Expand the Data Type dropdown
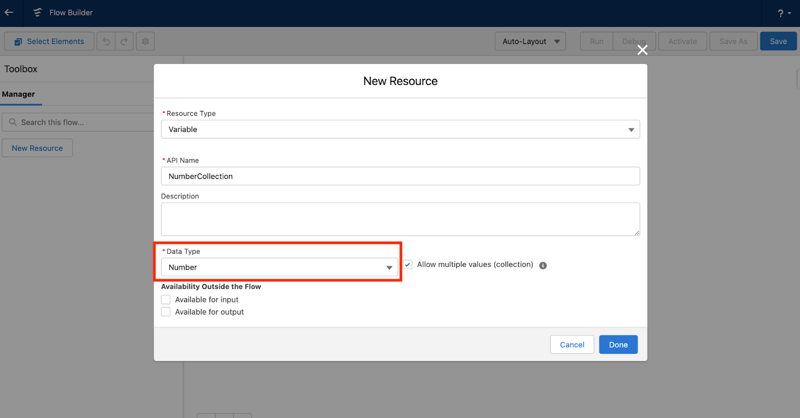The height and width of the screenshot is (418, 800). click(279, 268)
